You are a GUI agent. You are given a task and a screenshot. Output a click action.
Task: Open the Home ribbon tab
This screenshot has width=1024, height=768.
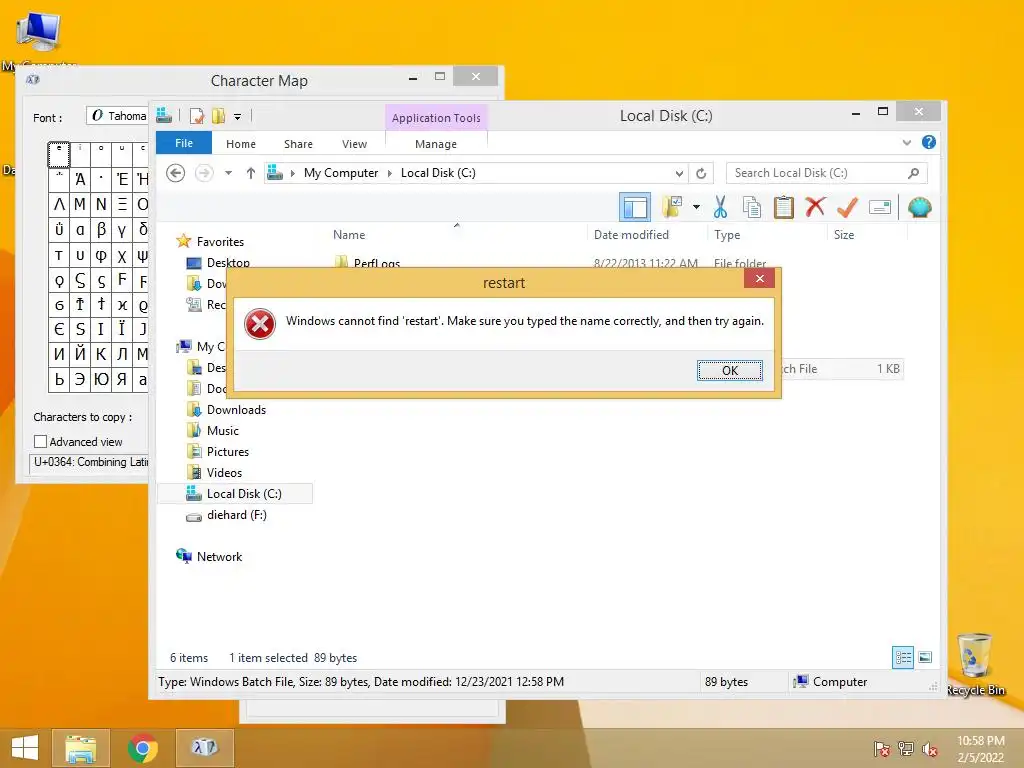240,144
